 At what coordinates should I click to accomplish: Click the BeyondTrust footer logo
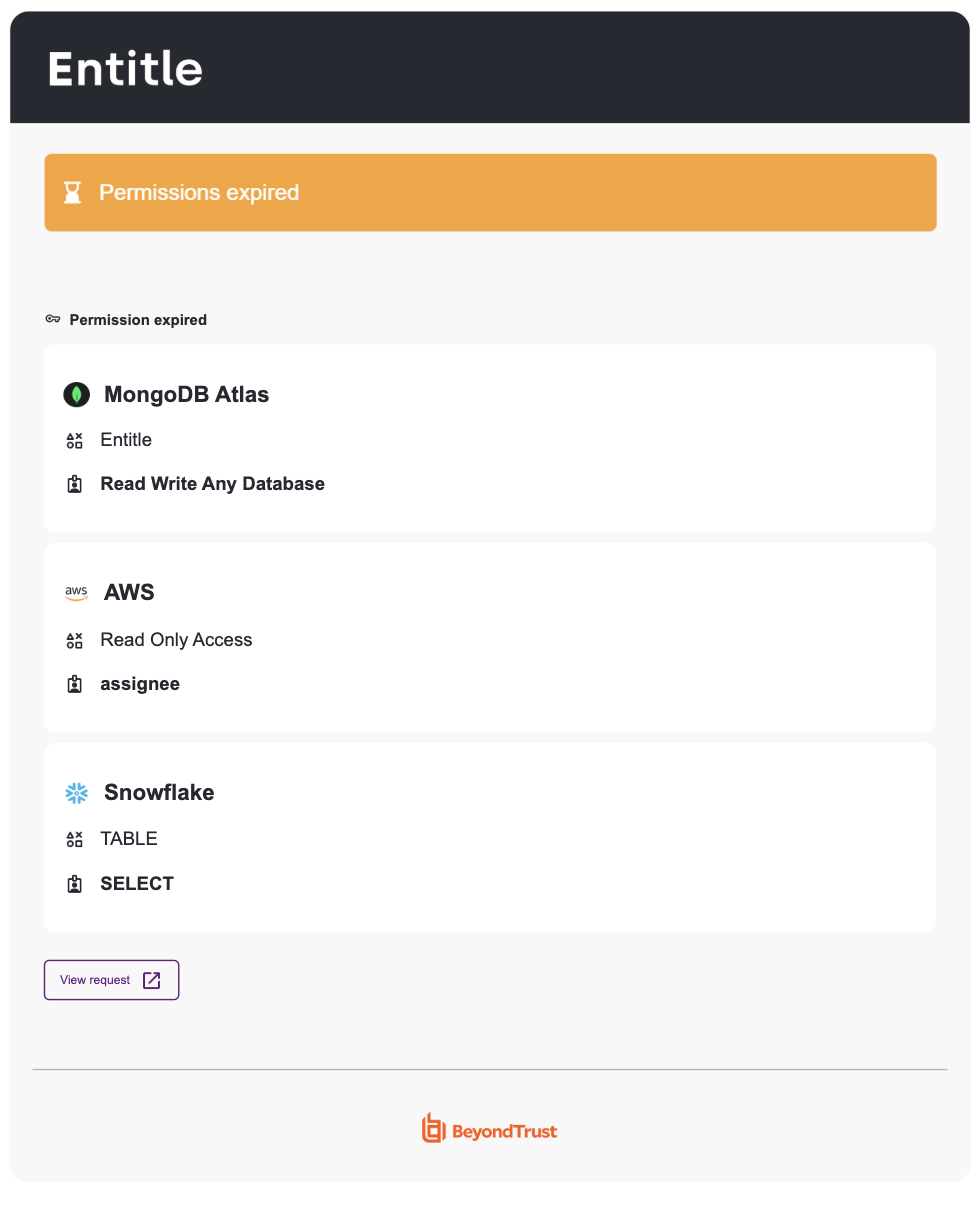click(x=489, y=1129)
